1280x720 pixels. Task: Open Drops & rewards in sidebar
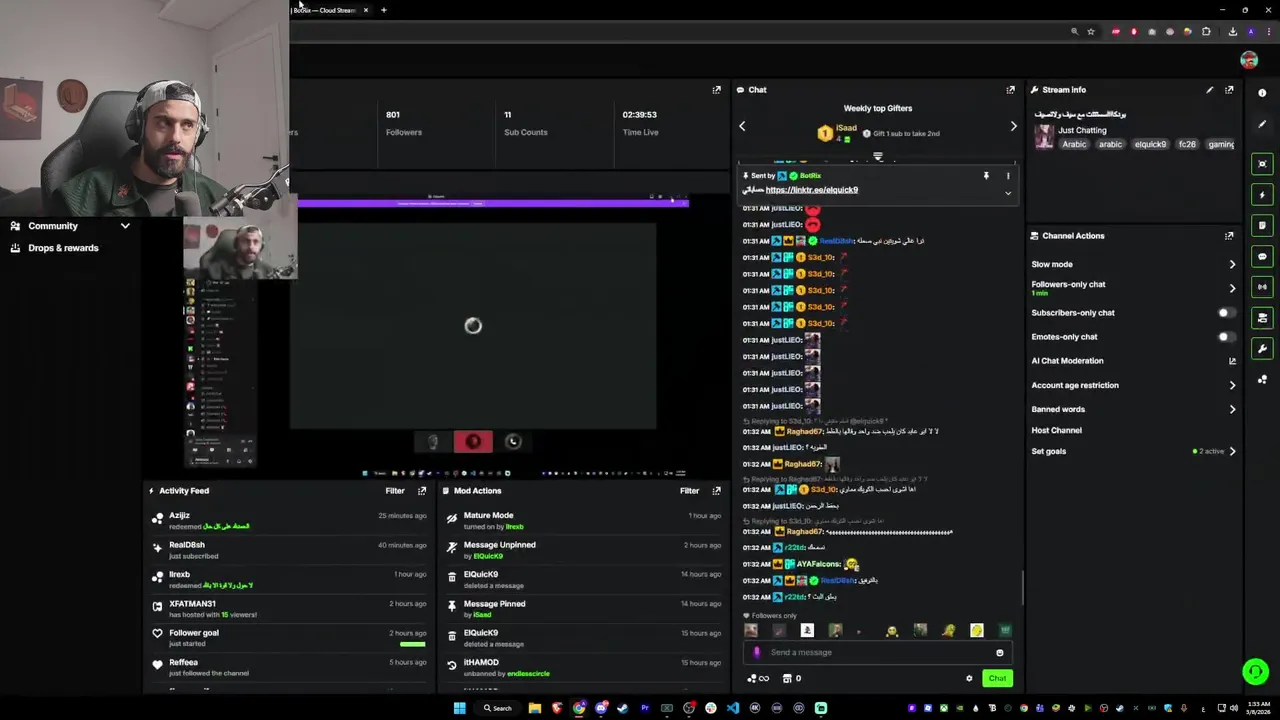64,248
